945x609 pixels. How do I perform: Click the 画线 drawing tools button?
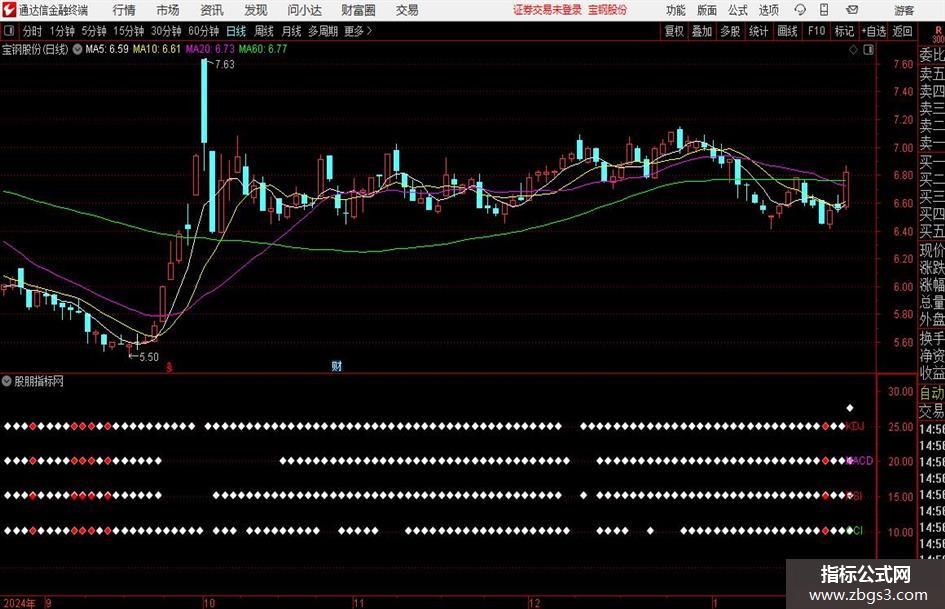787,31
